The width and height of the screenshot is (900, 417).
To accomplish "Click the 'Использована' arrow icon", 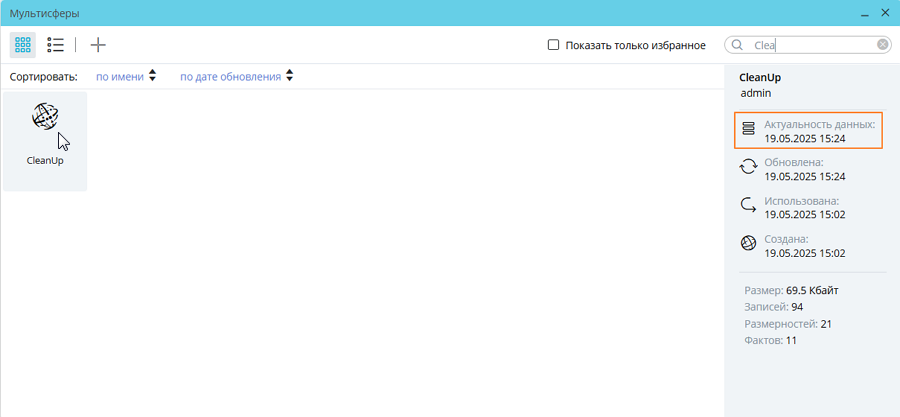I will 748,205.
